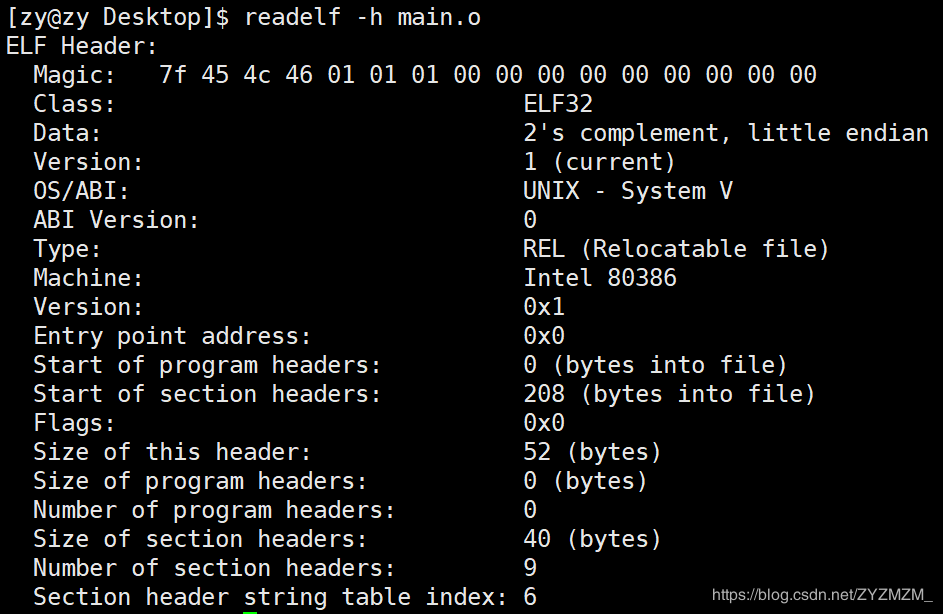Click the 'Magic:' label
This screenshot has width=943, height=614.
pyautogui.click(x=74, y=75)
